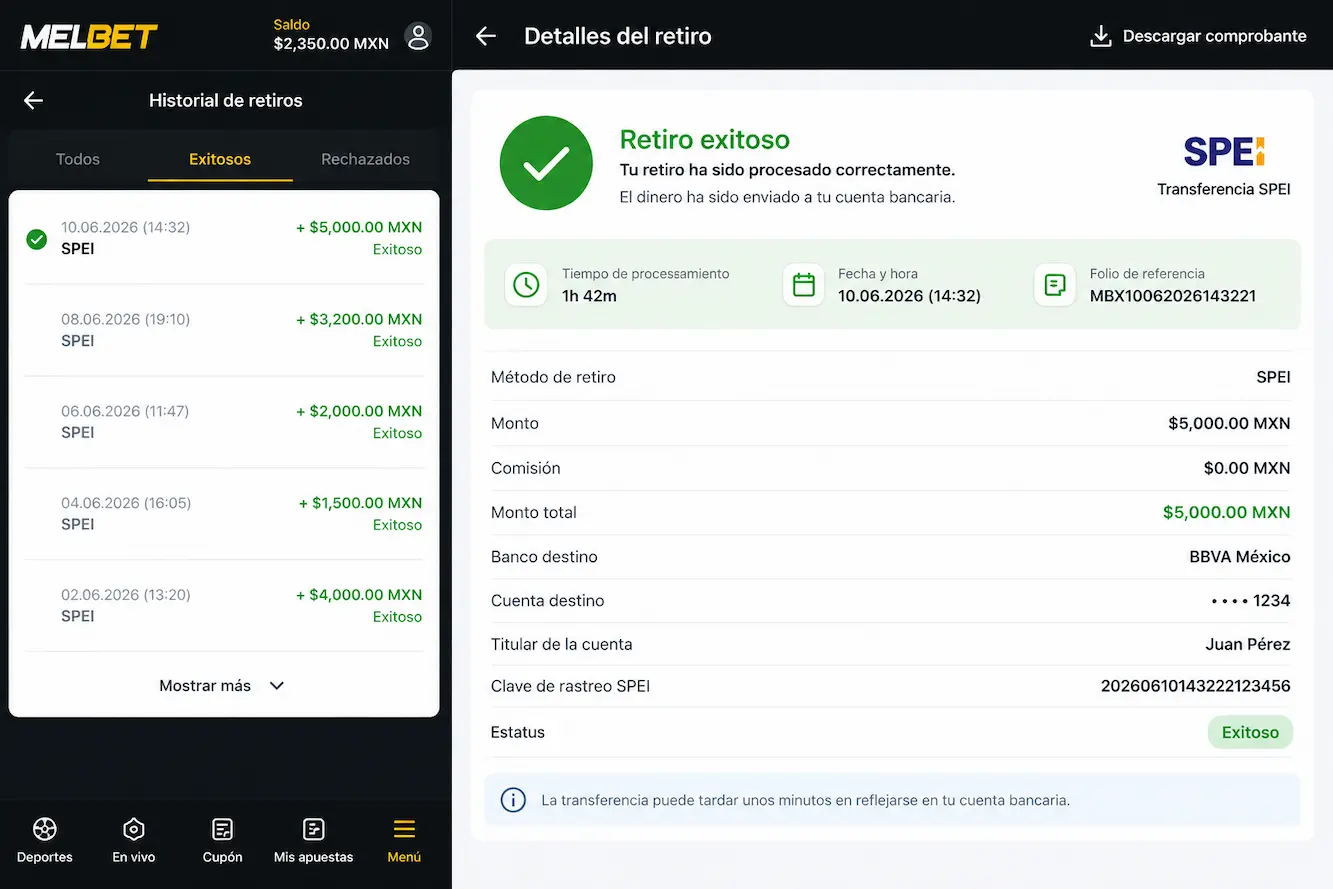Click the Folio de referencia document icon

click(1055, 285)
